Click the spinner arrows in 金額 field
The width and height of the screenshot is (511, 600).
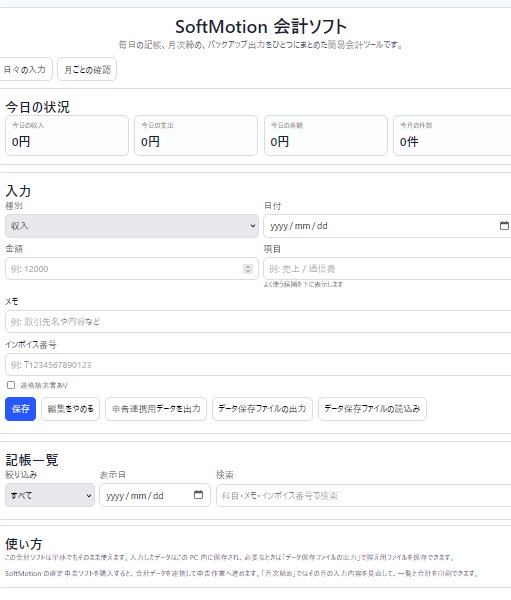click(x=248, y=269)
